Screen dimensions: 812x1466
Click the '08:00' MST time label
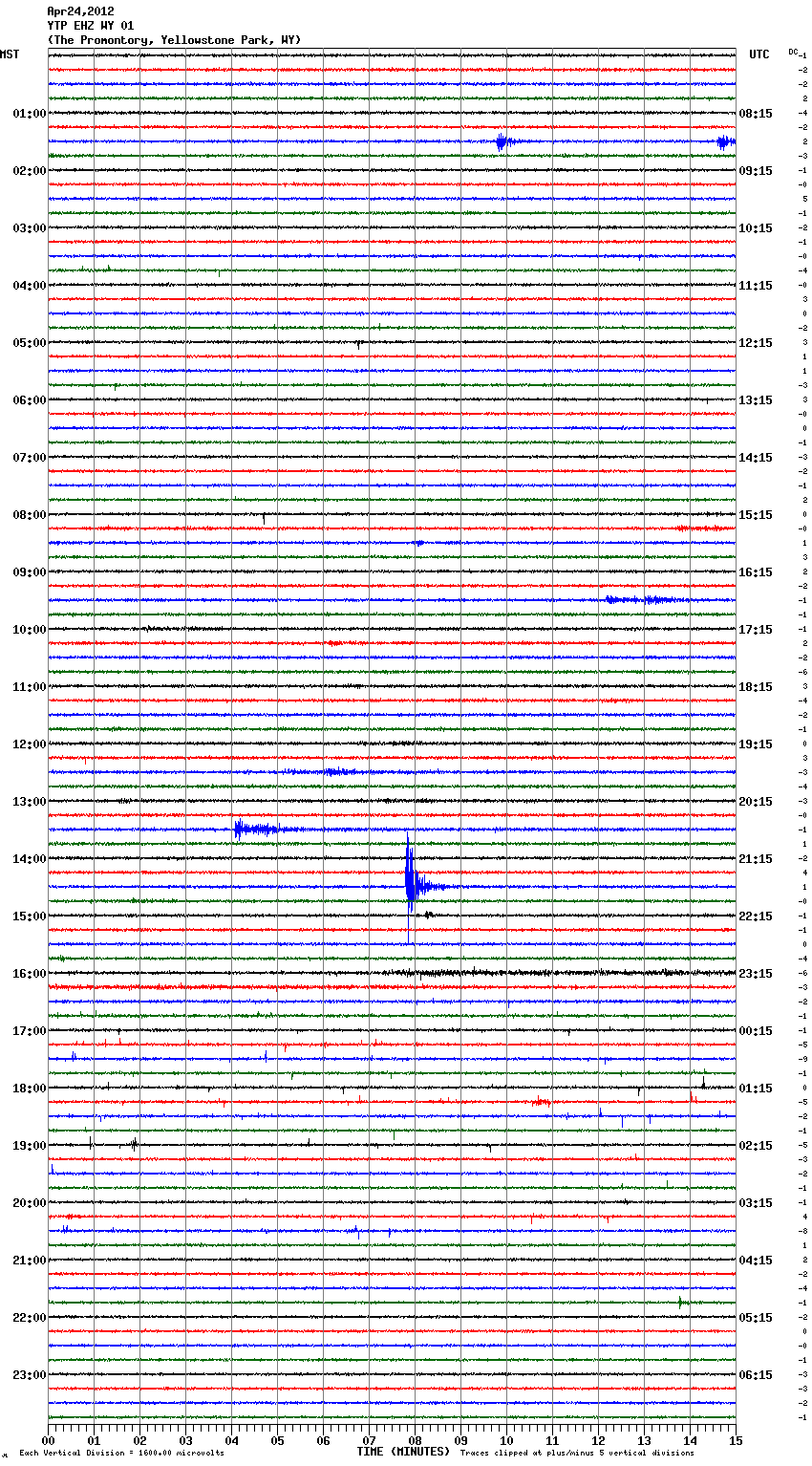pyautogui.click(x=29, y=515)
